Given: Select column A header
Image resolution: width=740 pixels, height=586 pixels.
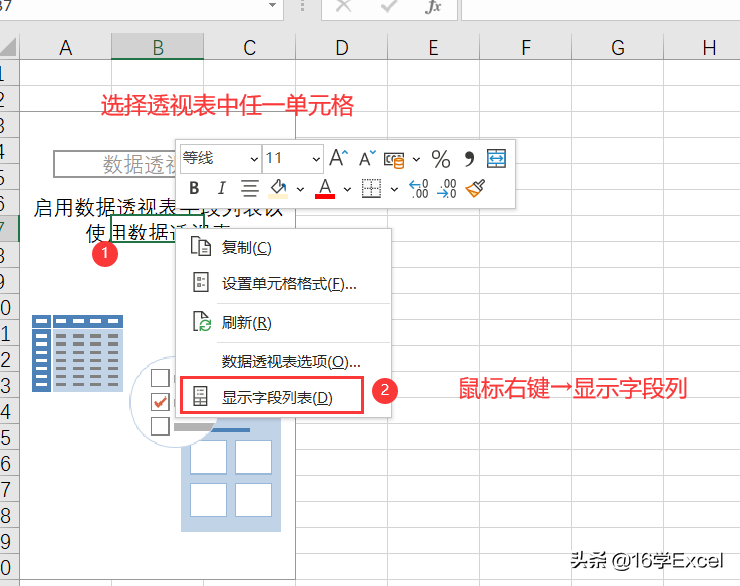Looking at the screenshot, I should coord(66,47).
